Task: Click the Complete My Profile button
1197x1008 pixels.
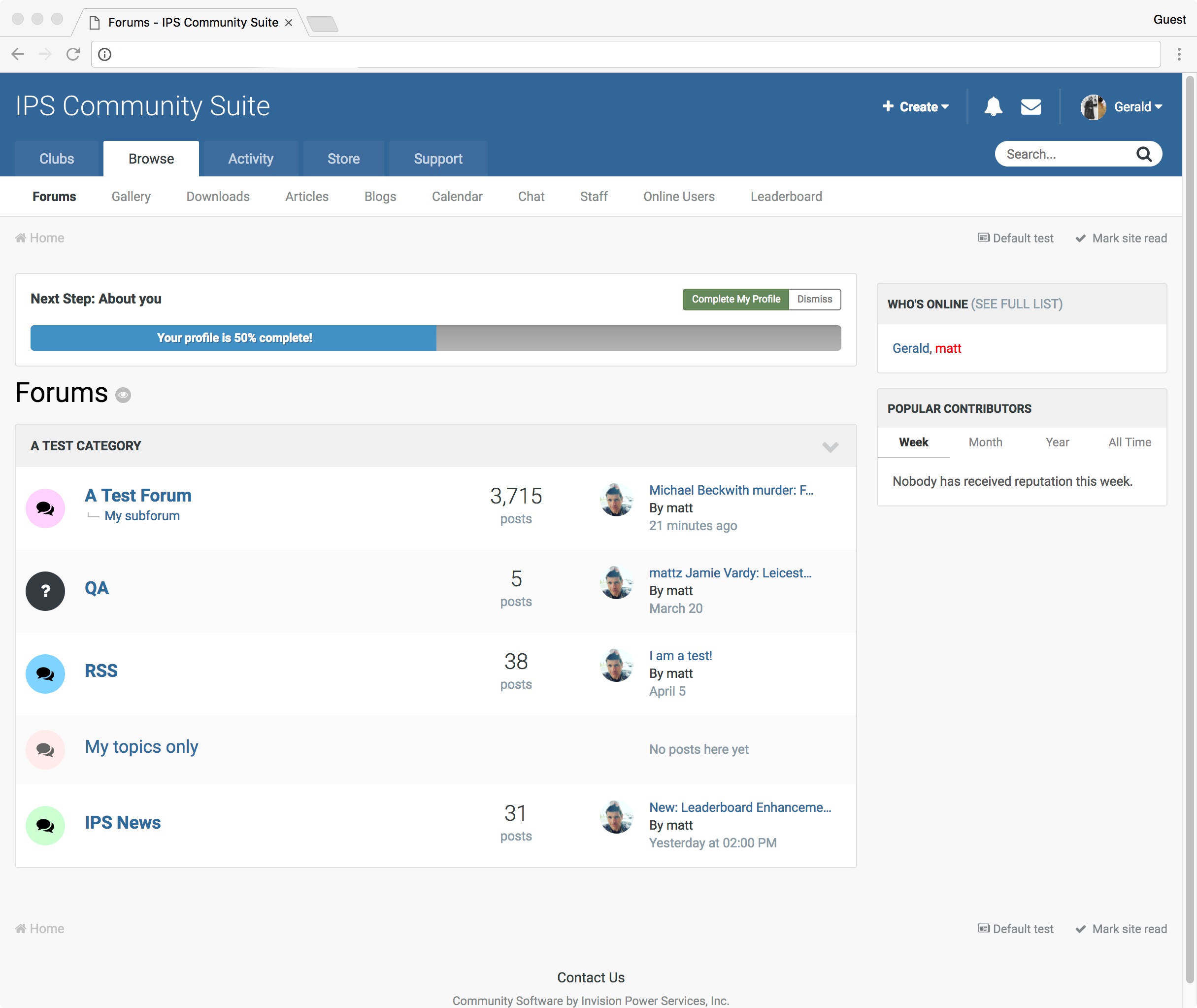Action: [735, 299]
